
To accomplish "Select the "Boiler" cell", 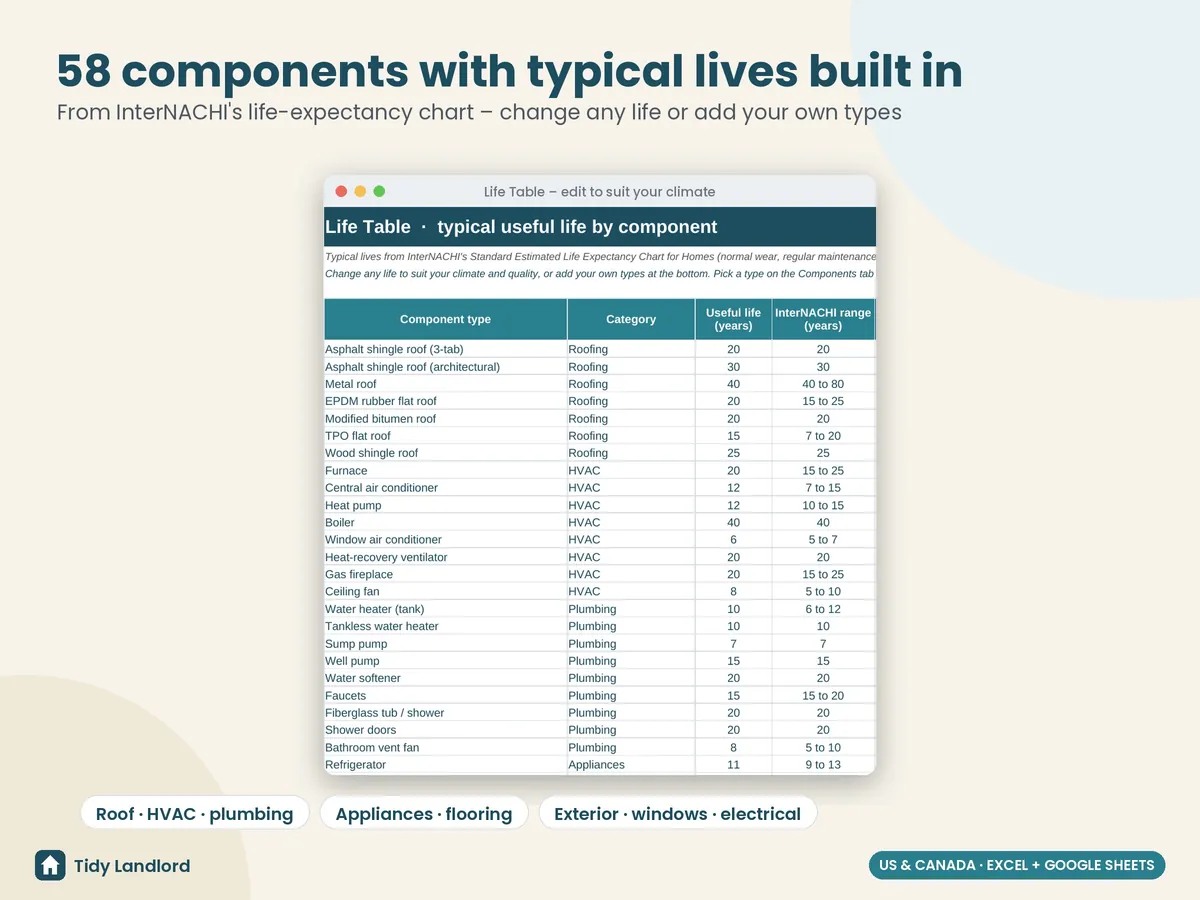I will point(446,522).
